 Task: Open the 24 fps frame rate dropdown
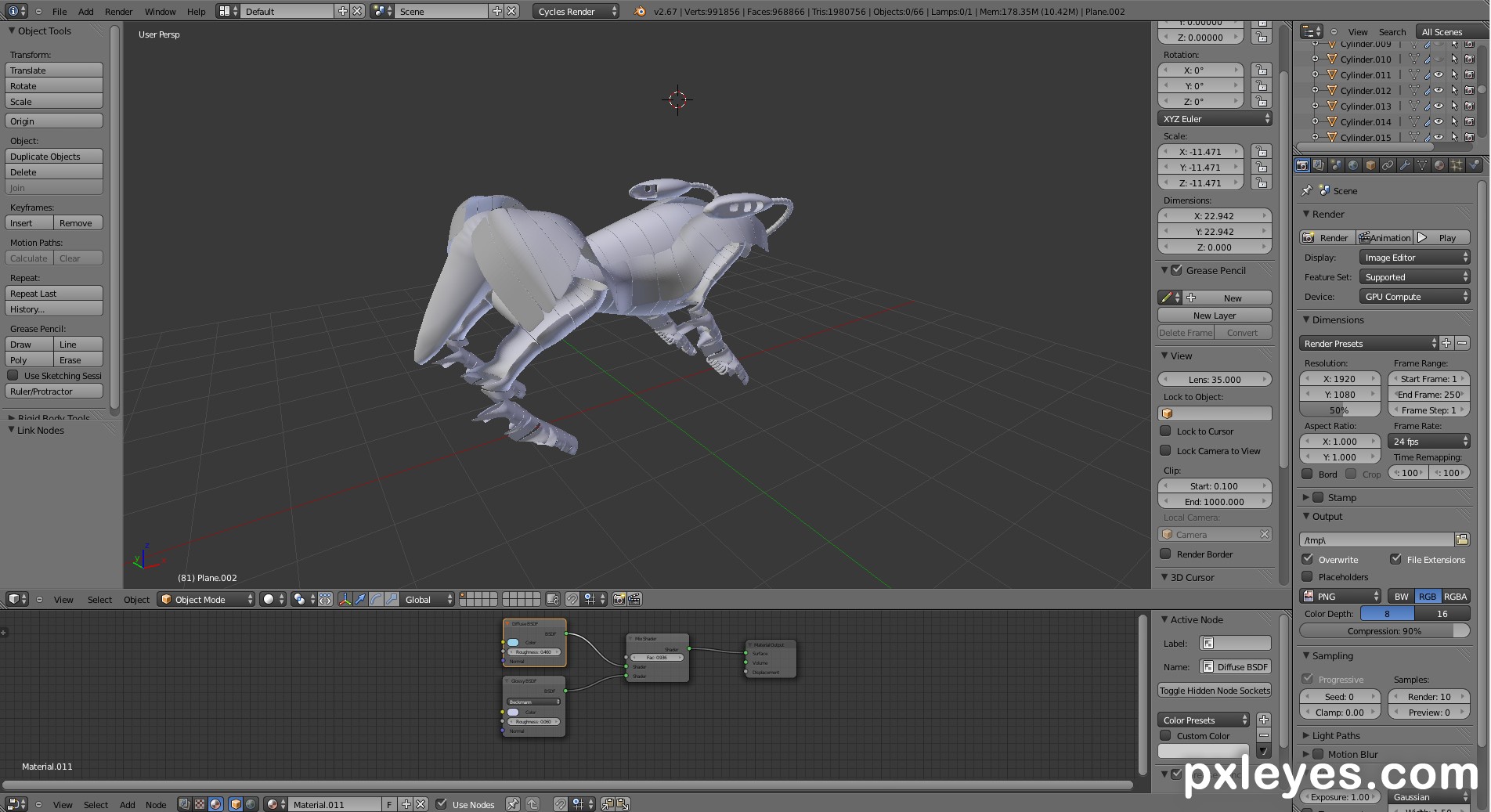(1428, 441)
